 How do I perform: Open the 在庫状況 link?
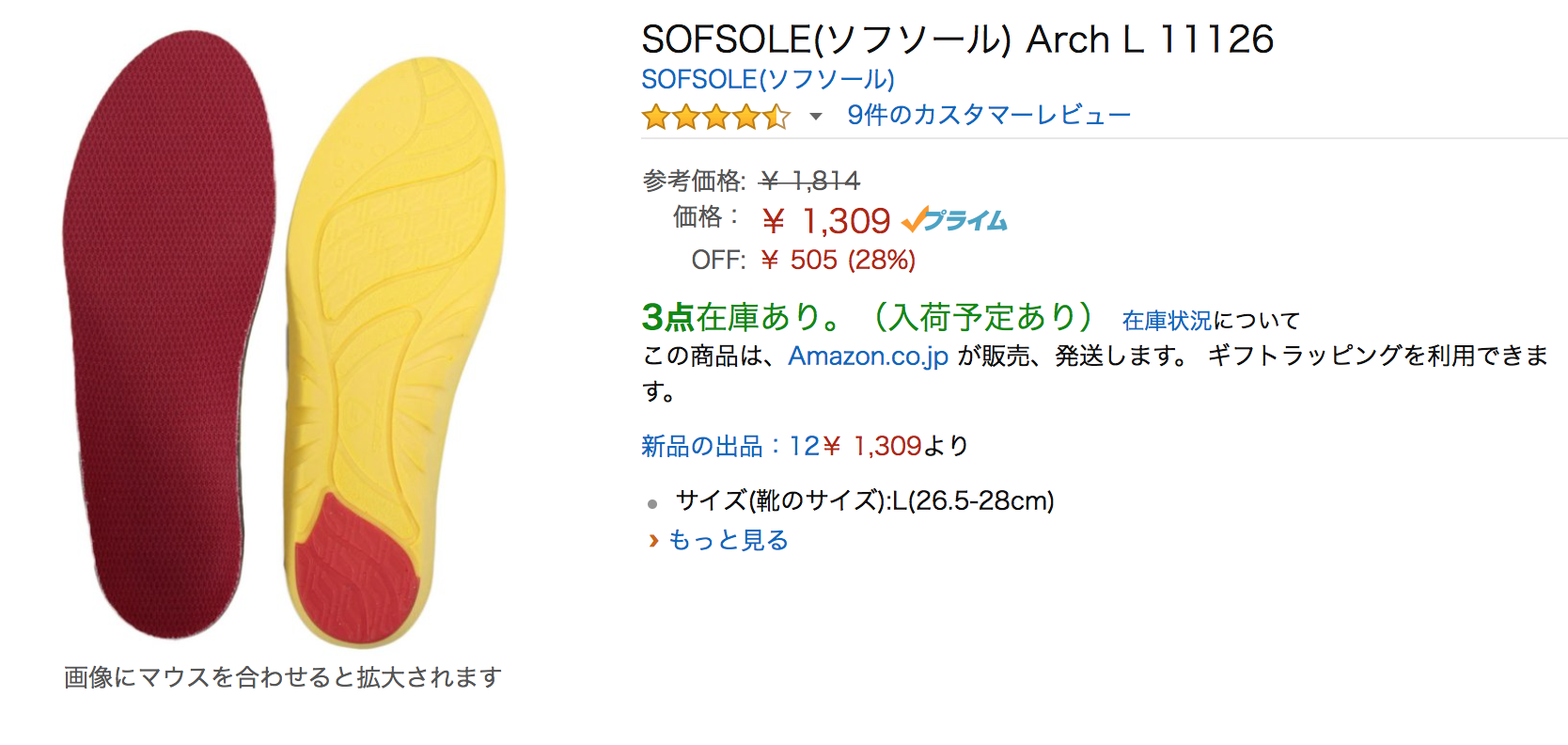[x=1167, y=321]
